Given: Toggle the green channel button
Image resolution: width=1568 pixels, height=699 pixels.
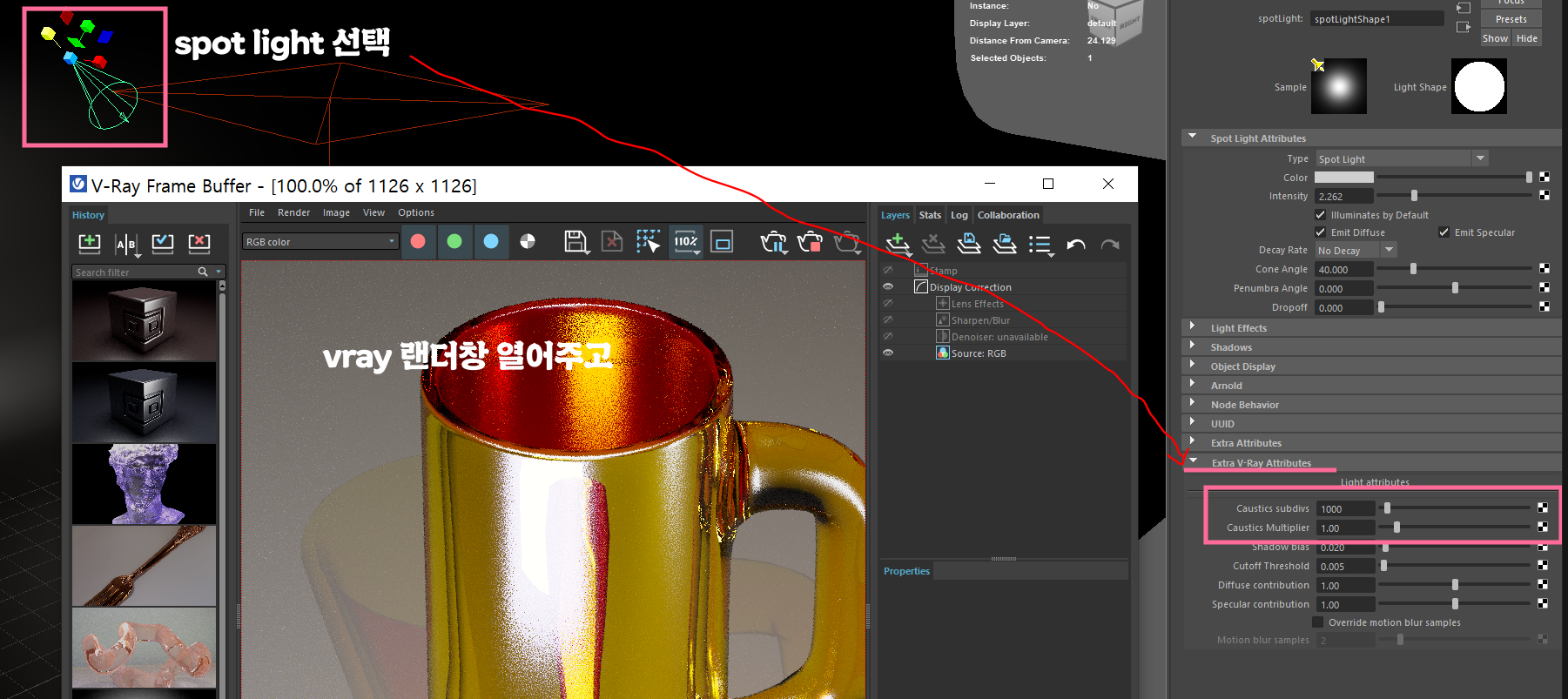Looking at the screenshot, I should [x=454, y=241].
